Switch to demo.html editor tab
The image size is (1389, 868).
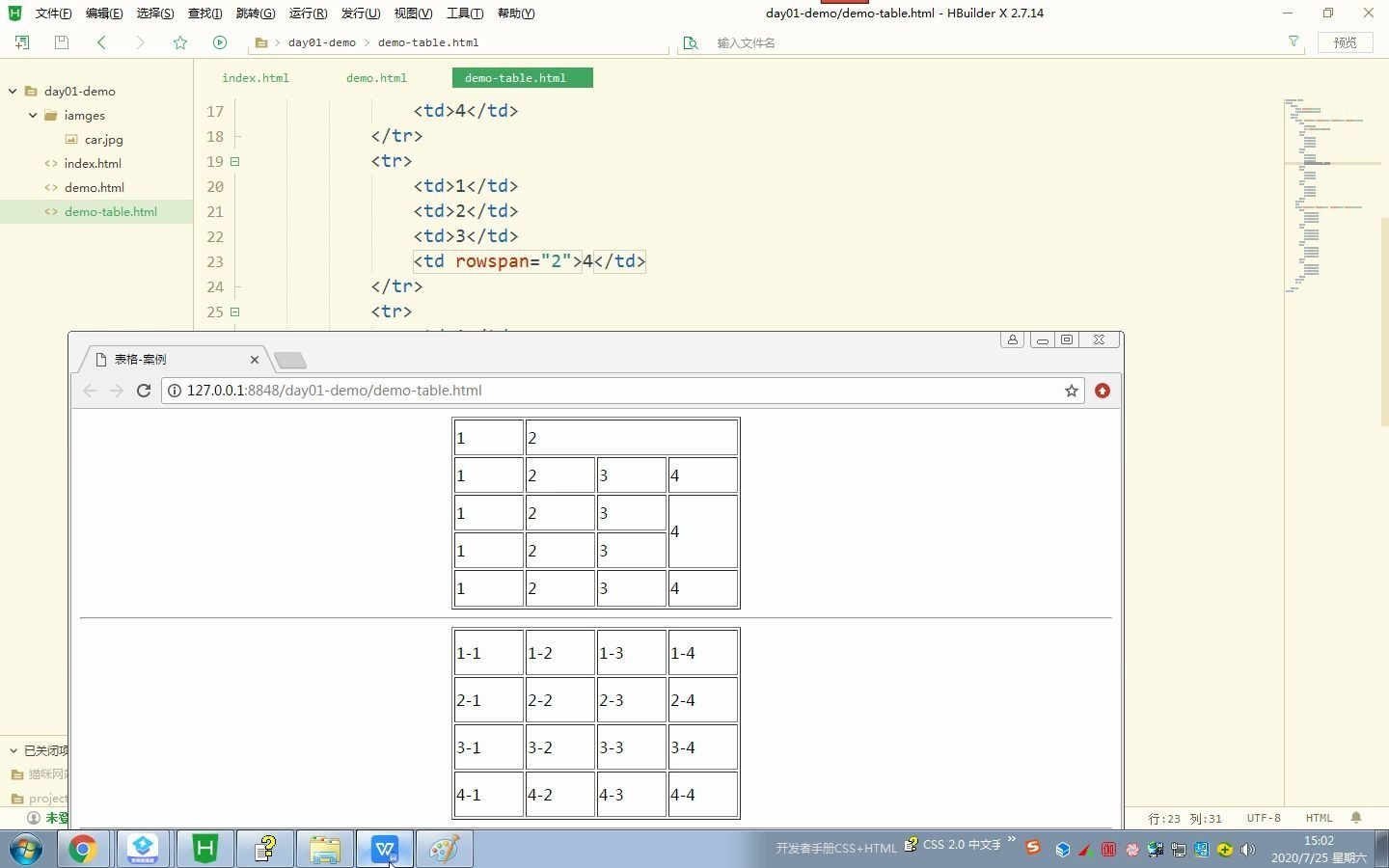[376, 78]
